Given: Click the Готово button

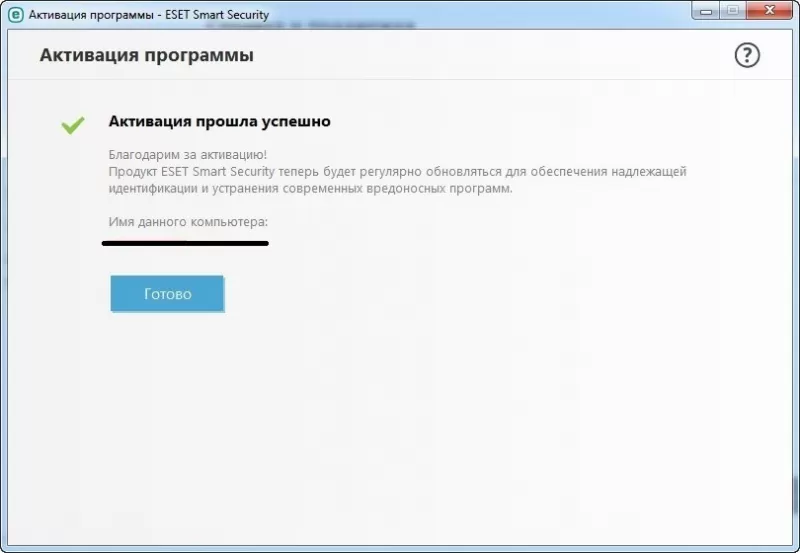Looking at the screenshot, I should 167,293.
